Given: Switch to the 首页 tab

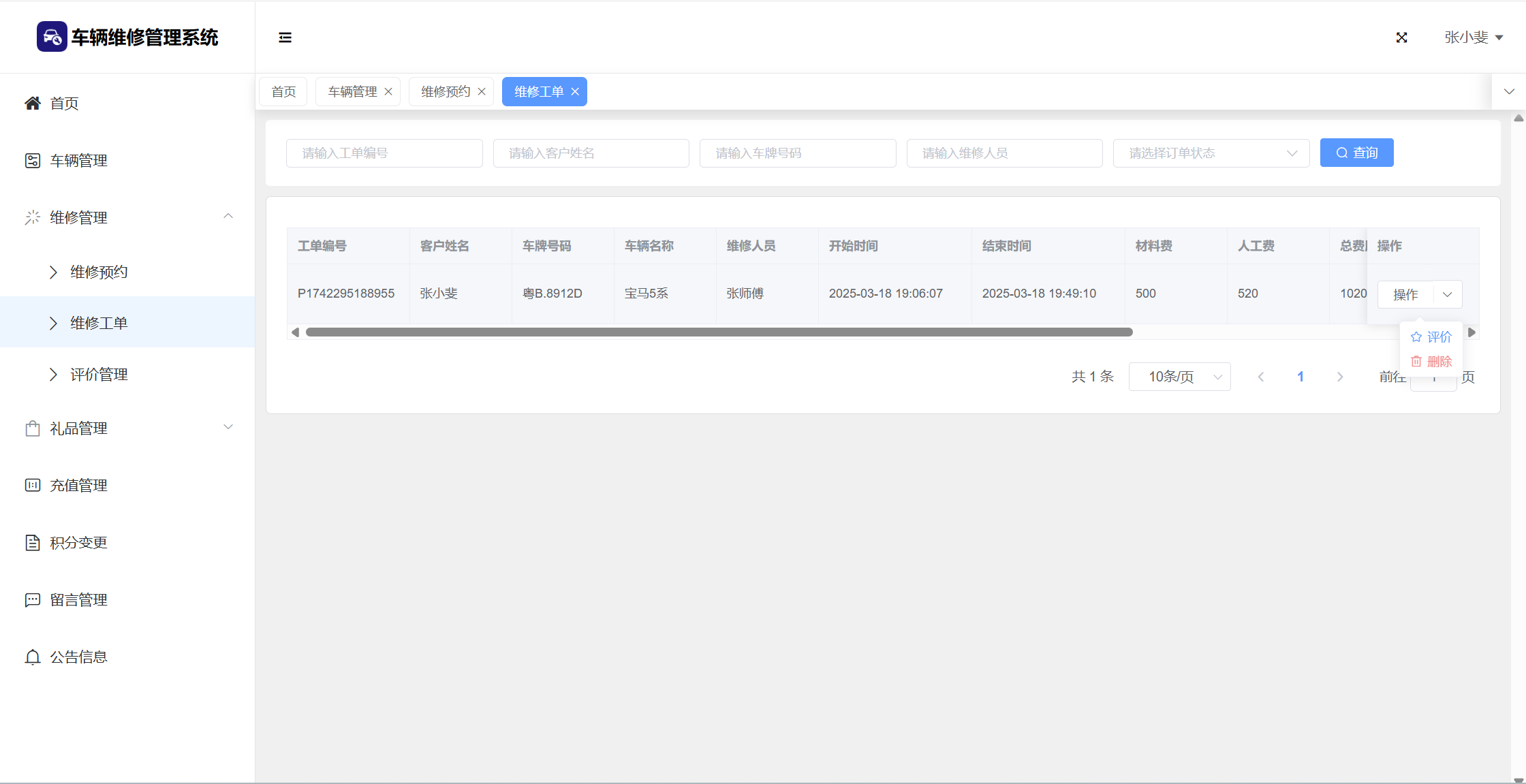Looking at the screenshot, I should point(283,91).
